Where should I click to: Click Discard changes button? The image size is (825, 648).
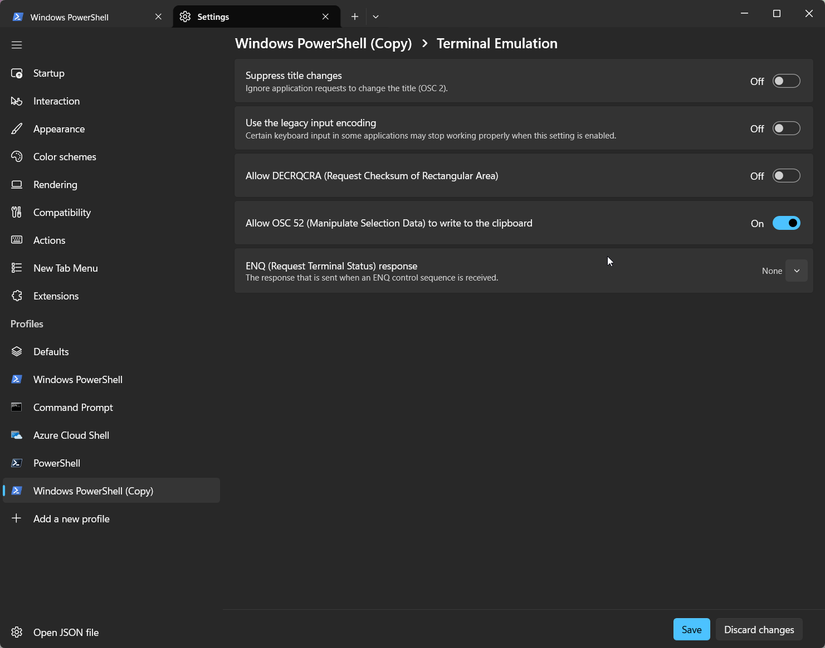point(759,630)
